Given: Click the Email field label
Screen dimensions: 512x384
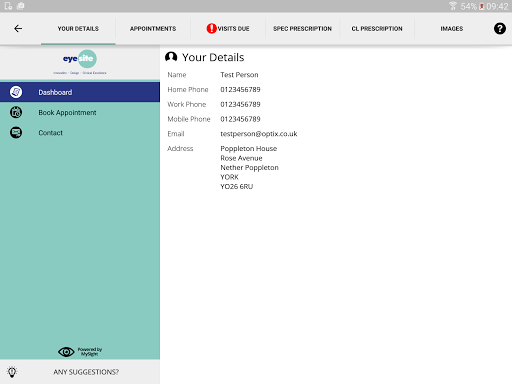Looking at the screenshot, I should (x=176, y=134).
